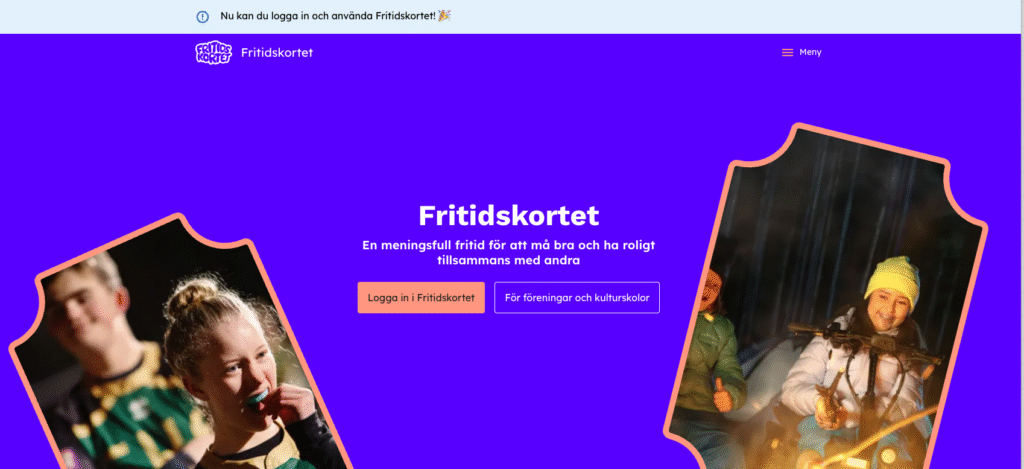Open the Fritidskortet site name link in the header
Viewport: 1024px width, 469px height.
coord(277,52)
